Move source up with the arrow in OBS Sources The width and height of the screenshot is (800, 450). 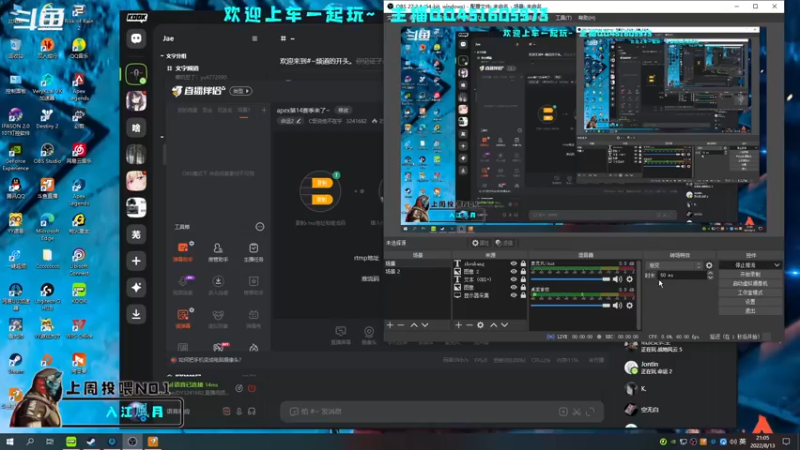point(493,325)
